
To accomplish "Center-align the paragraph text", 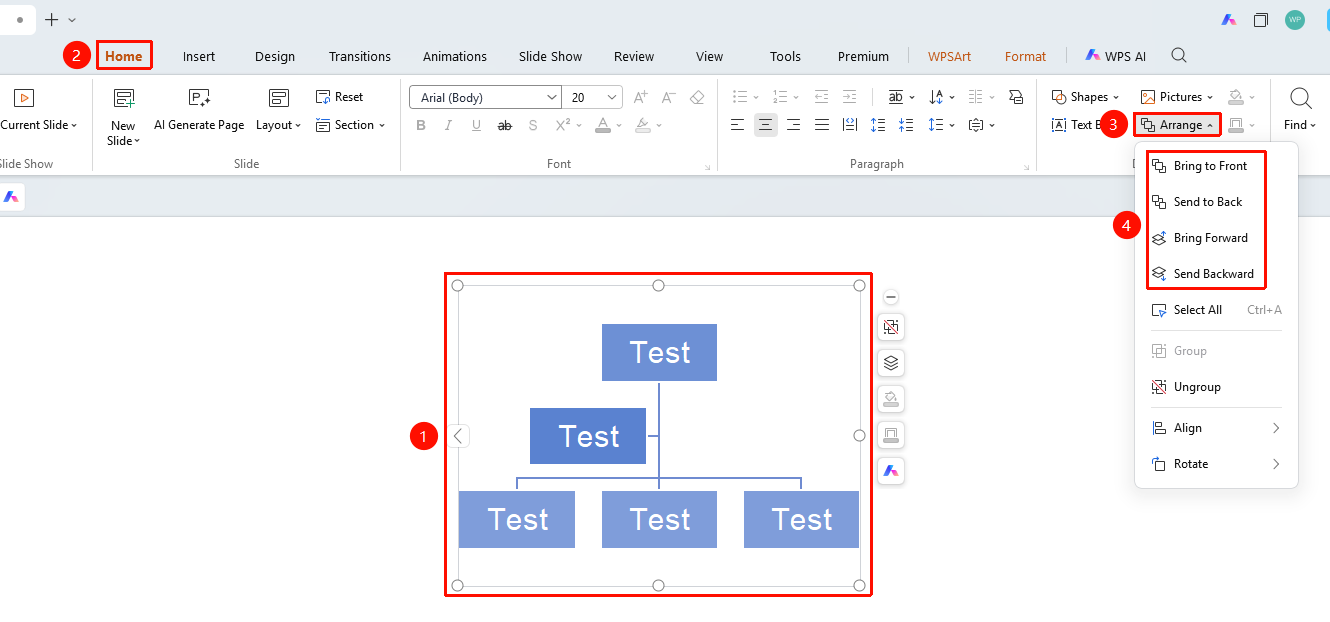I will pyautogui.click(x=765, y=125).
